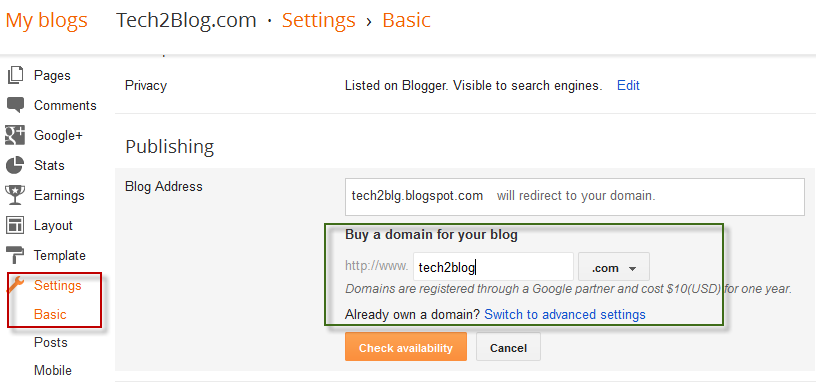Click the Check availability button
The image size is (816, 383).
pyautogui.click(x=406, y=347)
